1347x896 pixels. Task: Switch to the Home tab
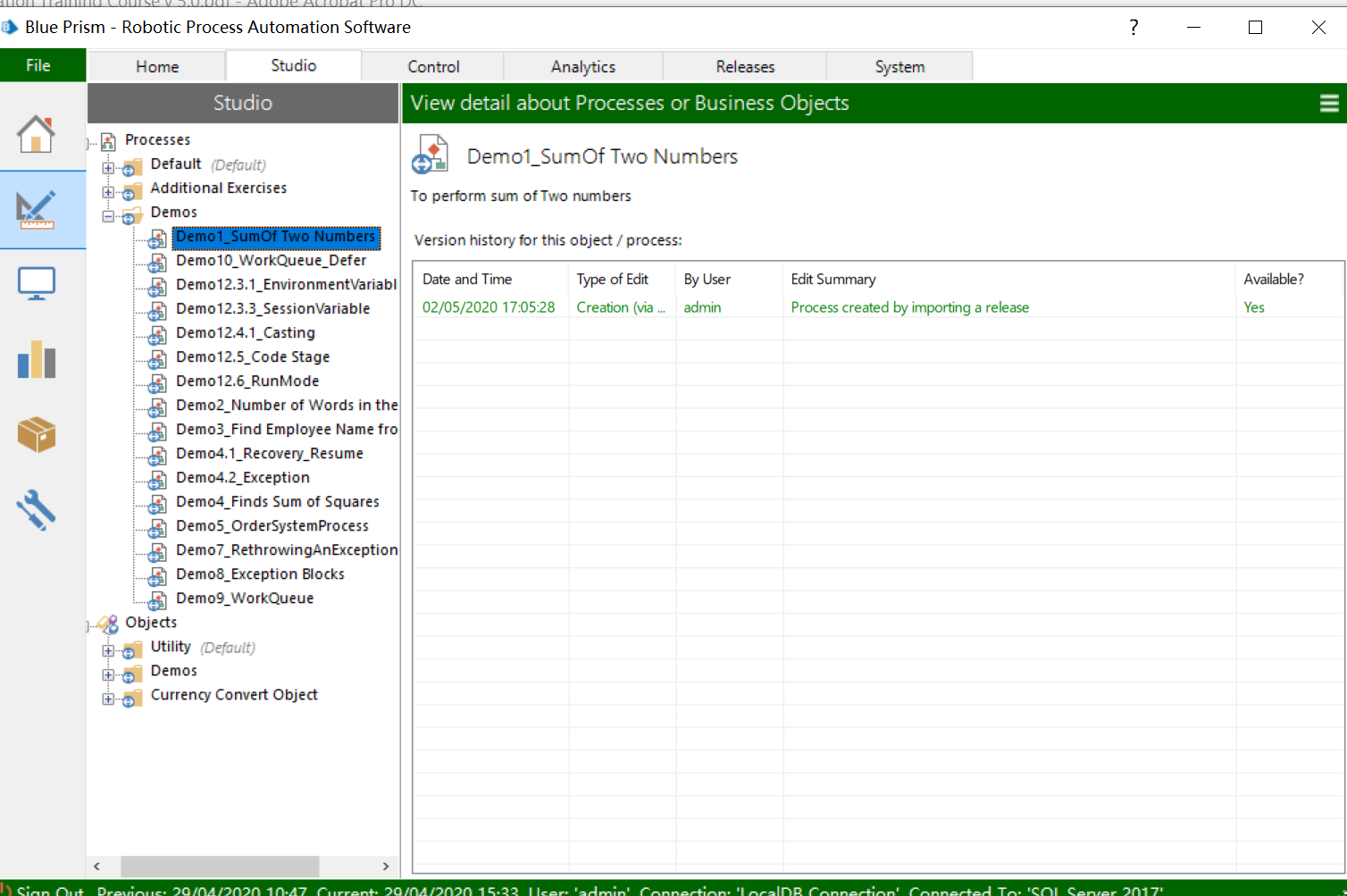pos(157,66)
